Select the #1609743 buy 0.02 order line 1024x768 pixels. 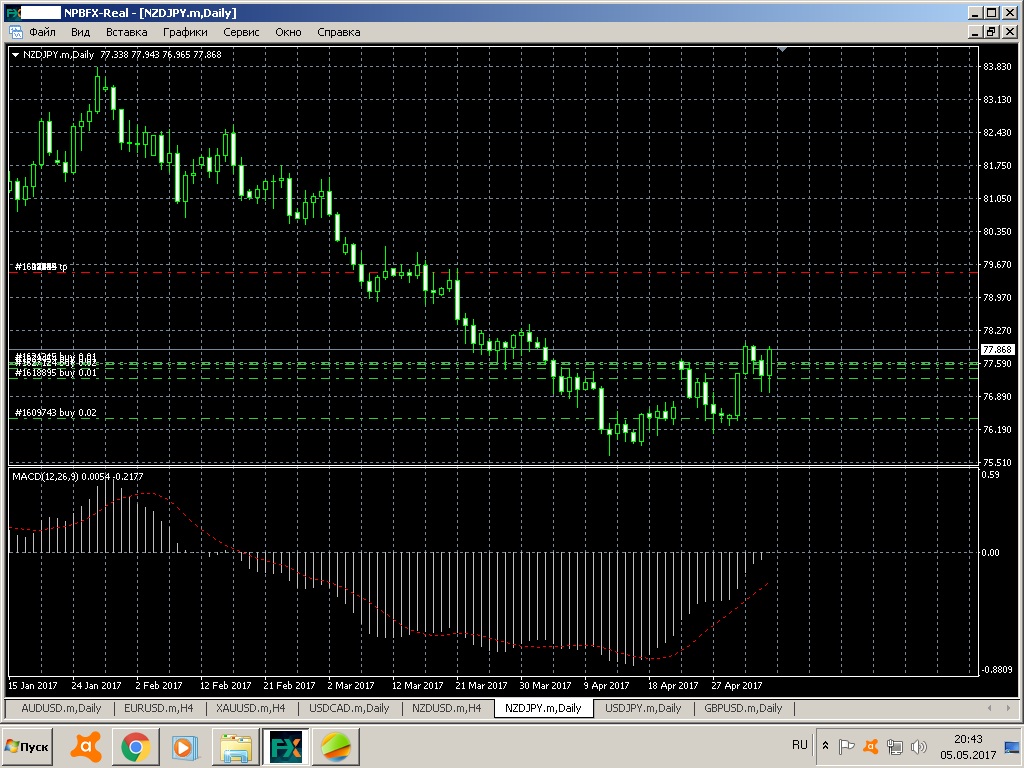pyautogui.click(x=55, y=412)
